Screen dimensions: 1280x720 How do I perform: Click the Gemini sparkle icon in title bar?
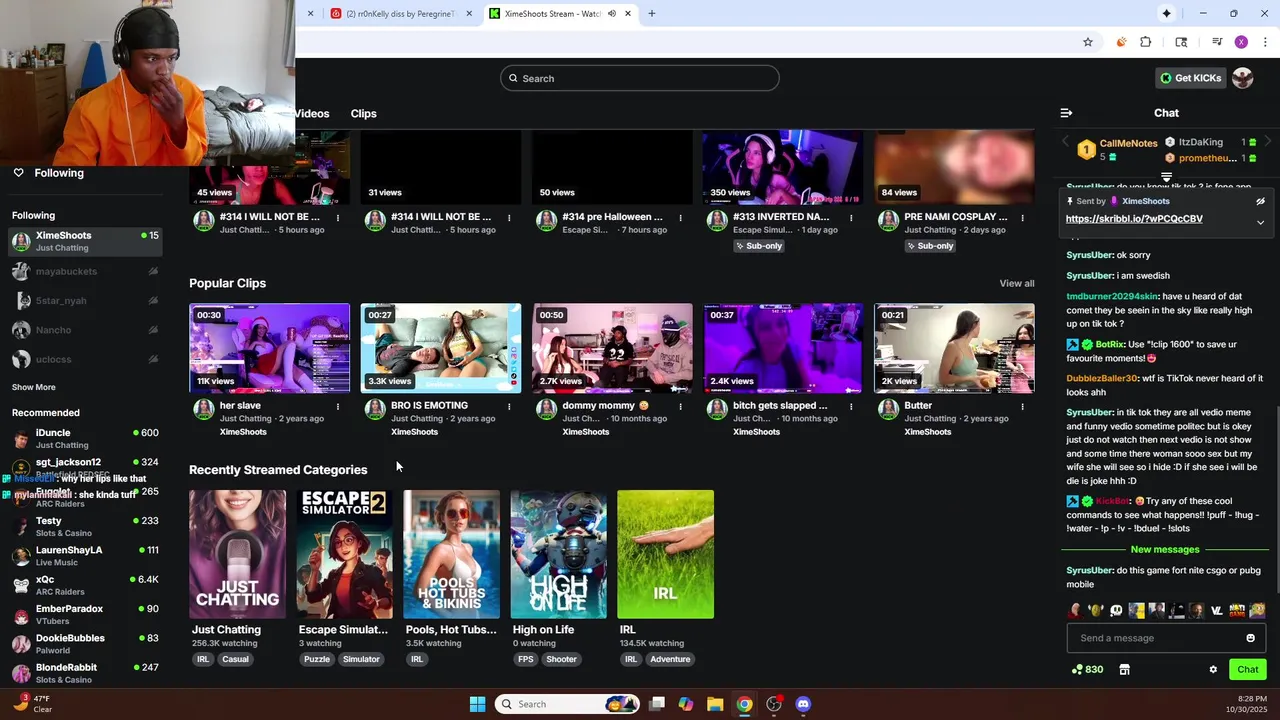(x=1166, y=14)
